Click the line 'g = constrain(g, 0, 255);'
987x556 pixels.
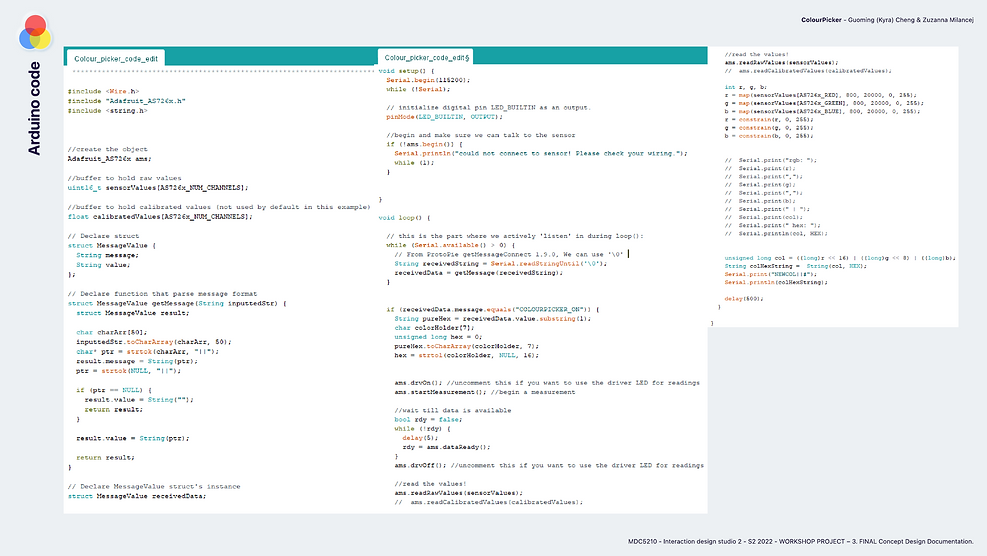point(769,128)
